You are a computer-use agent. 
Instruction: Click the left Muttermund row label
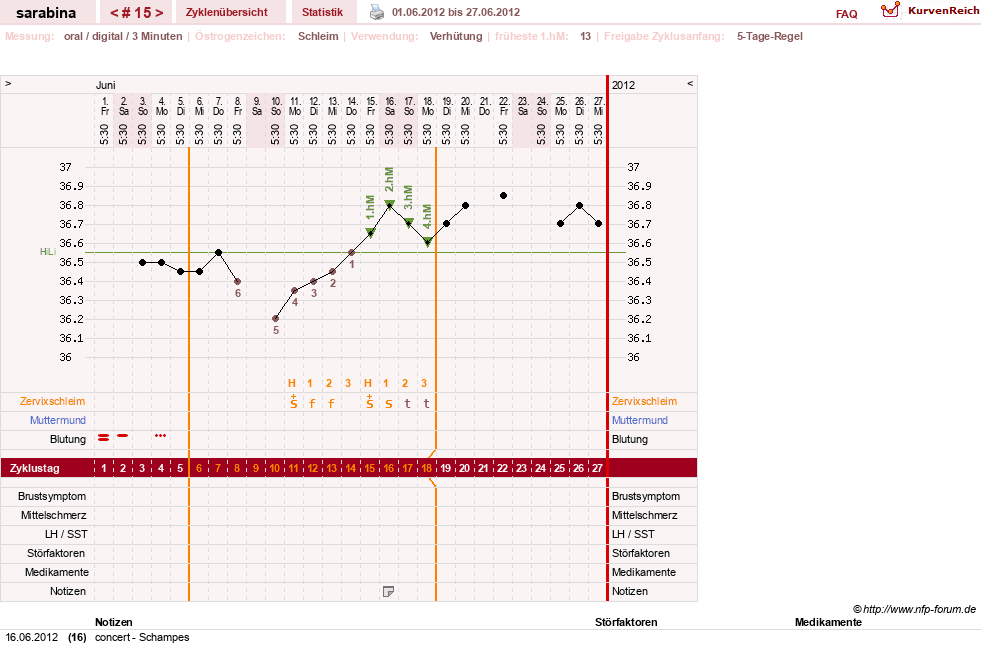click(x=58, y=420)
